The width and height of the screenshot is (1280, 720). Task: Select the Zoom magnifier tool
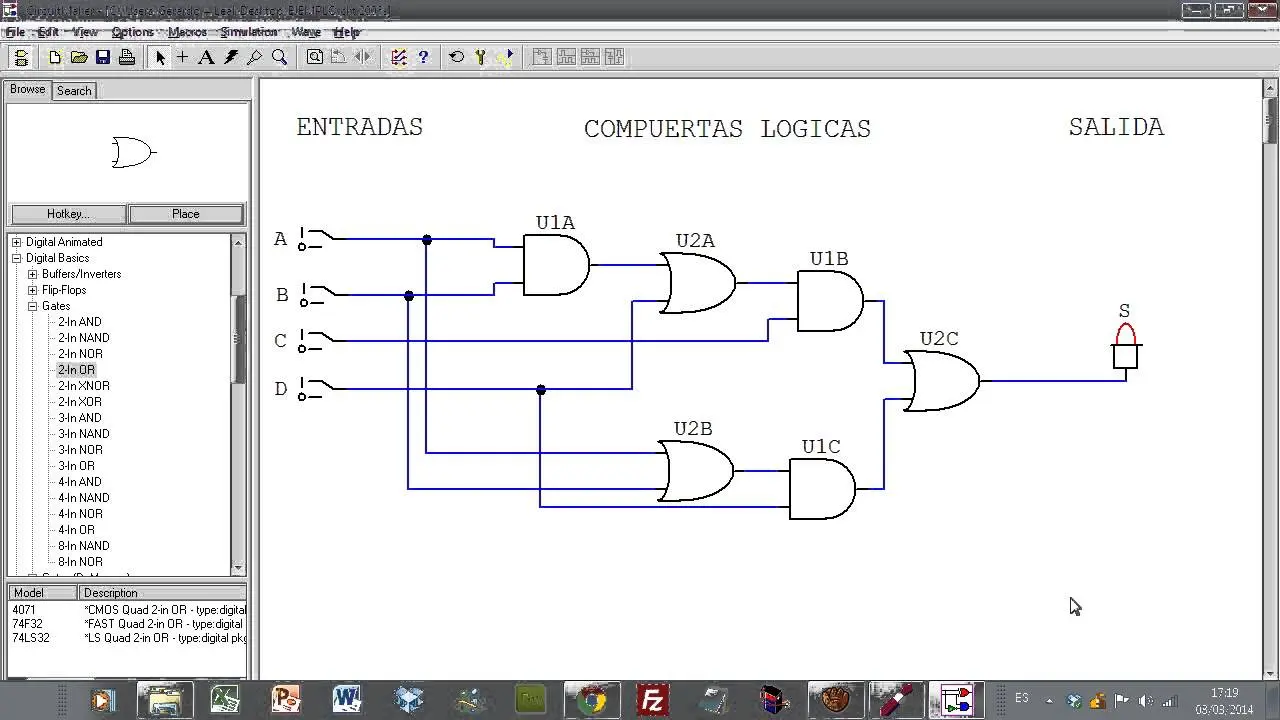pyautogui.click(x=280, y=57)
